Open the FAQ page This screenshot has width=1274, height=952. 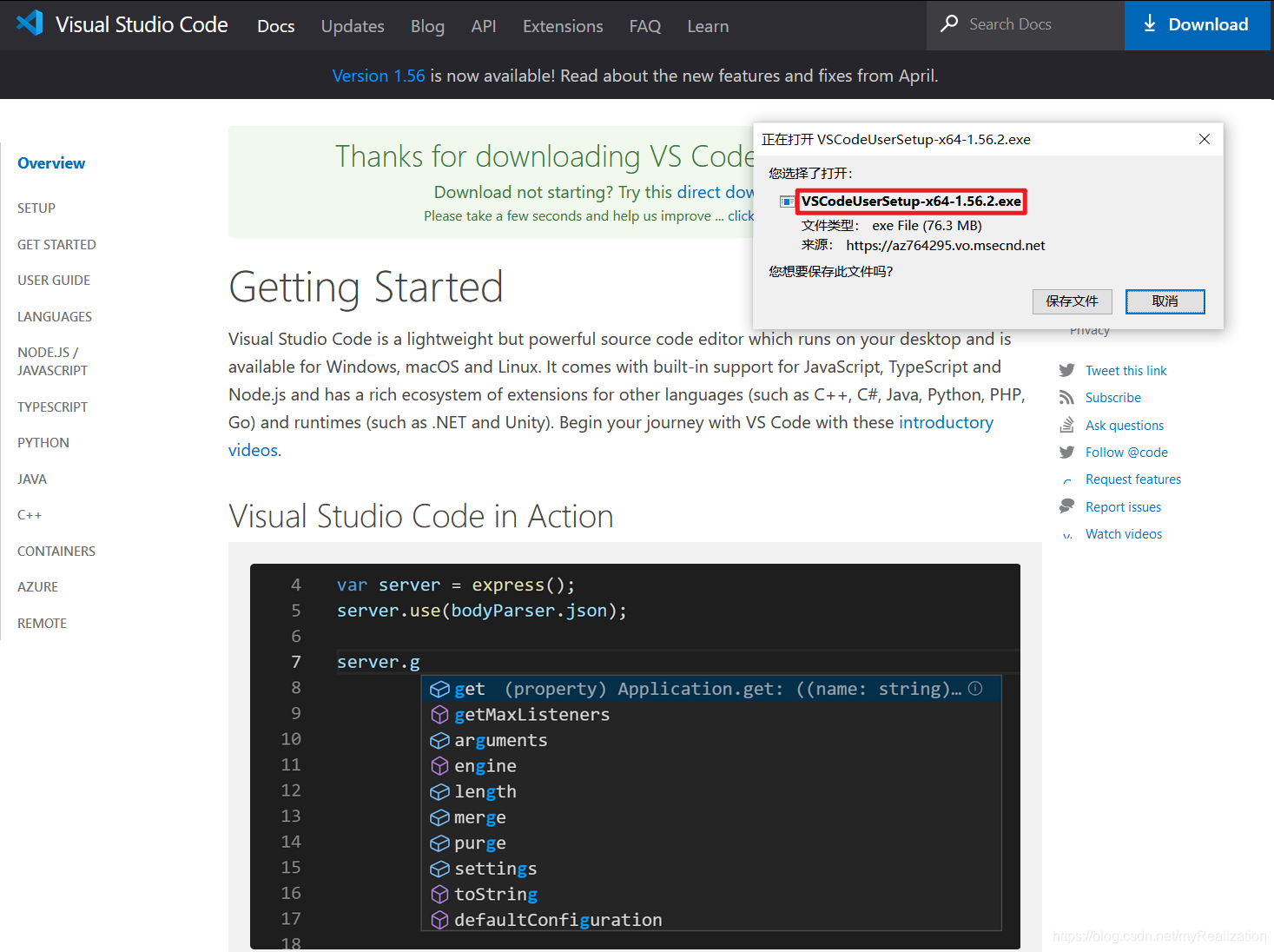pos(645,26)
